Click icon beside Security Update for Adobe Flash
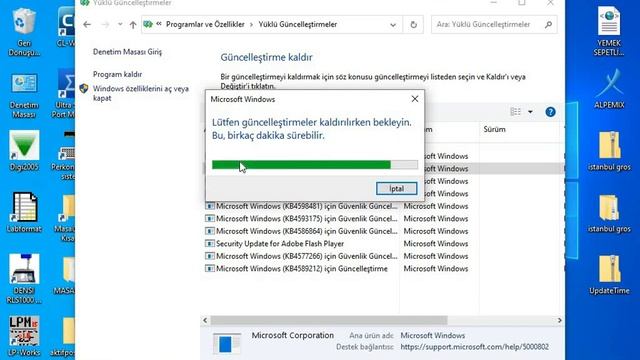640x360 pixels. tap(209, 244)
